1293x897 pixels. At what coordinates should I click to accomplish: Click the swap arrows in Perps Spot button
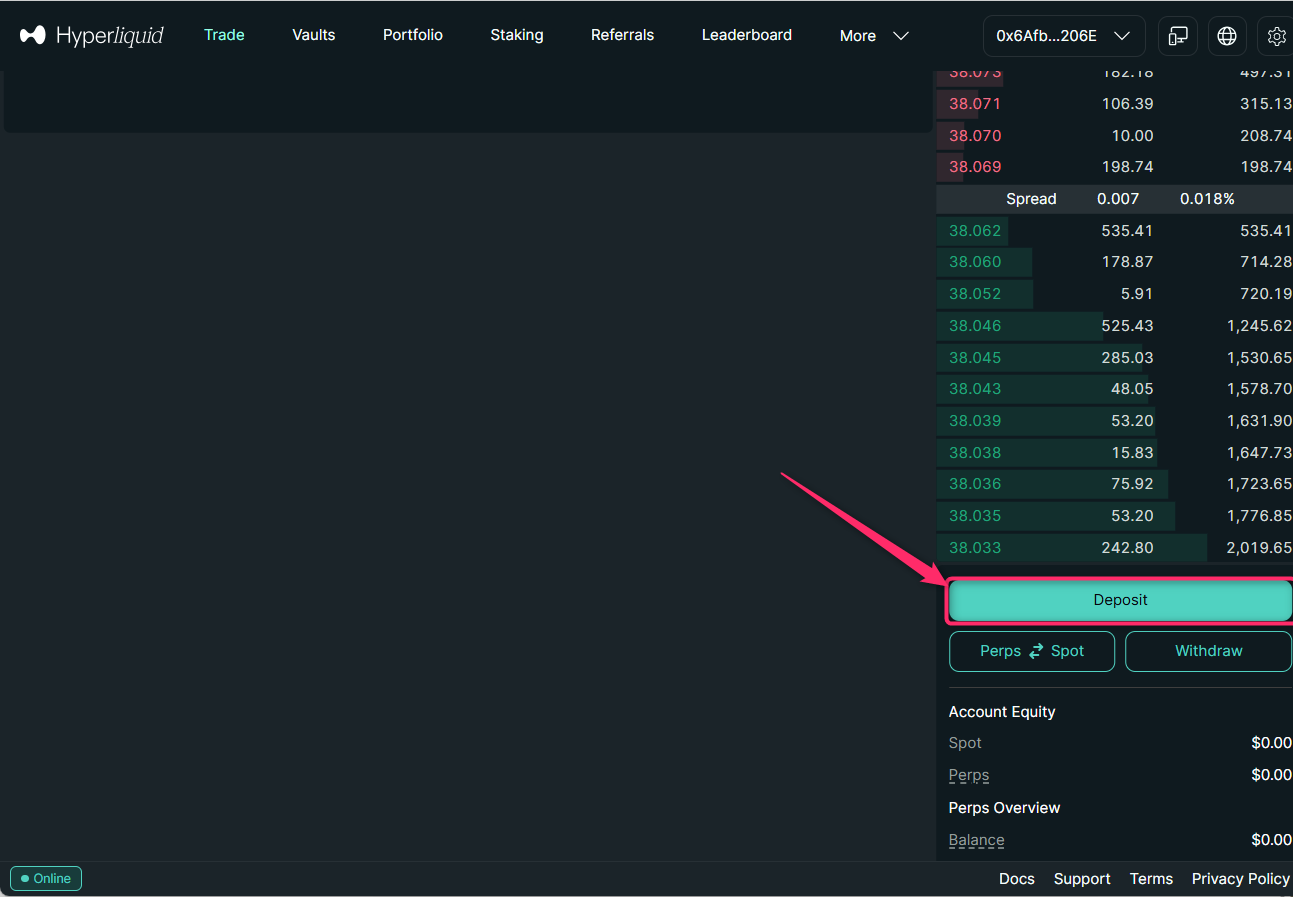(1036, 651)
